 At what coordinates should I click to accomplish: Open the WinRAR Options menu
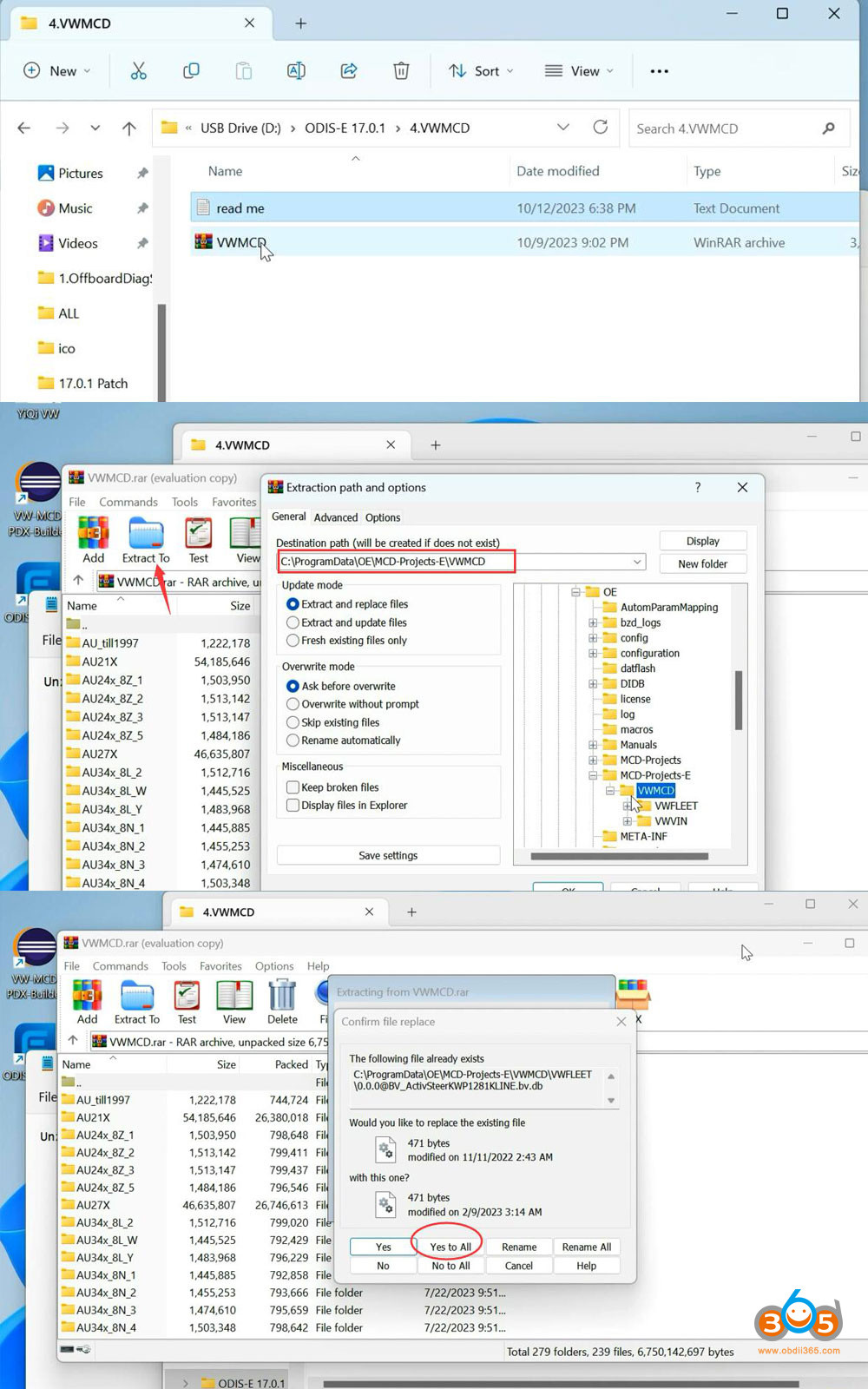pos(274,966)
